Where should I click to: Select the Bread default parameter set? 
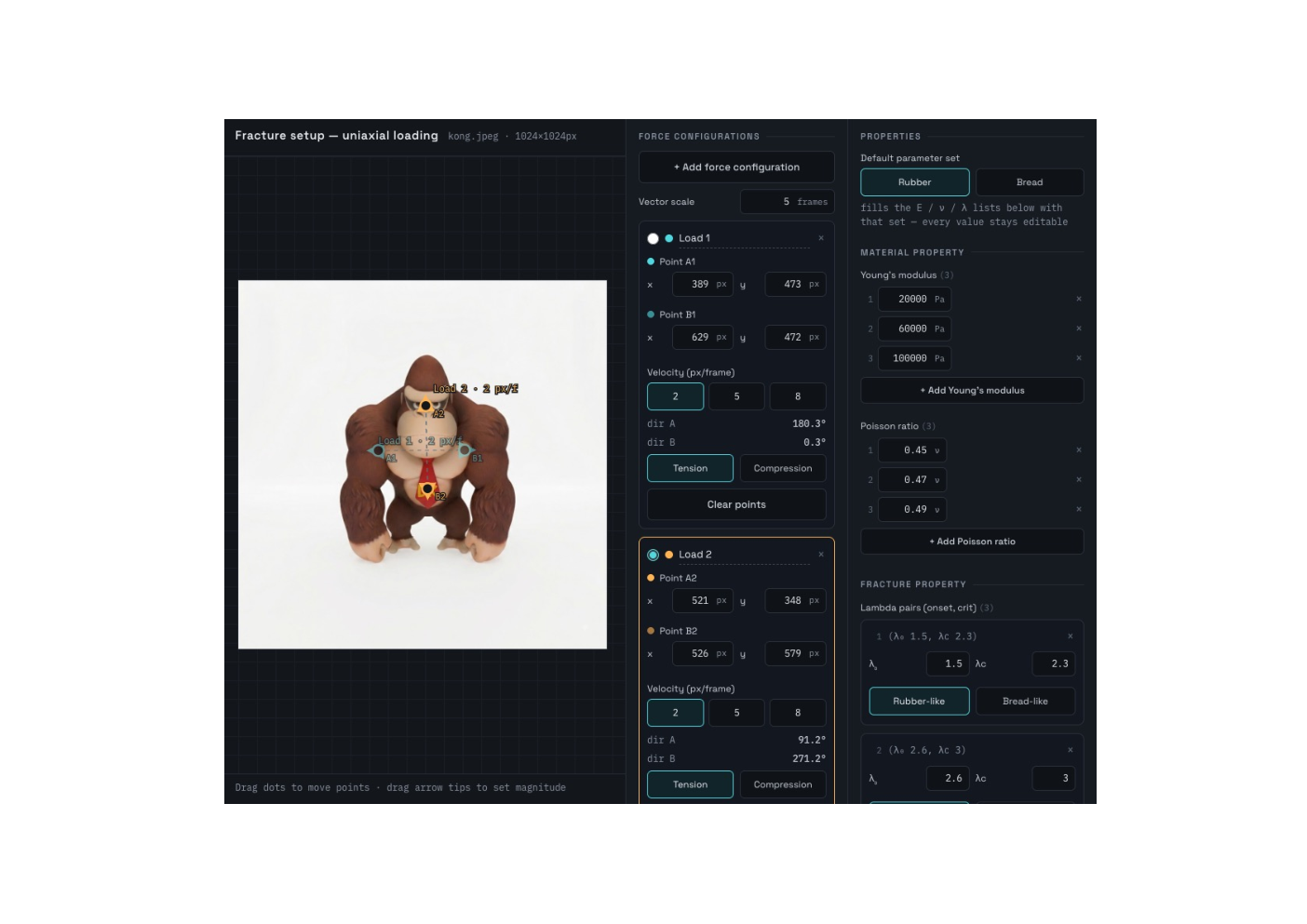(x=1030, y=182)
